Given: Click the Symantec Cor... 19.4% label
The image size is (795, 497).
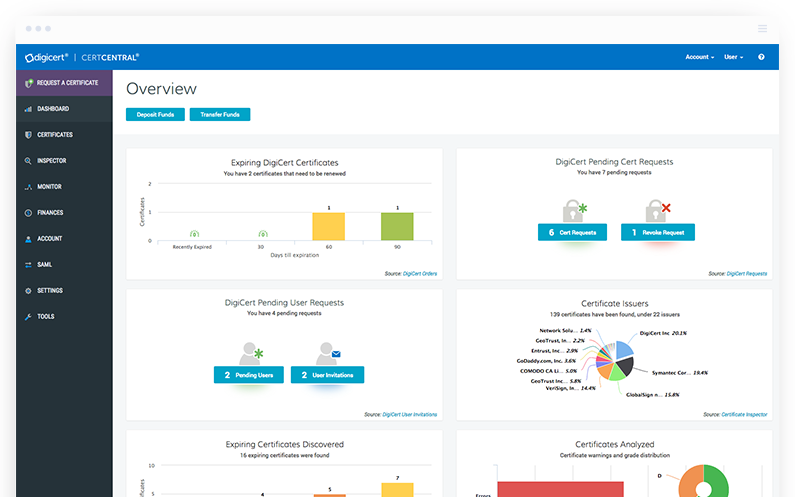Looking at the screenshot, I should pyautogui.click(x=679, y=373).
